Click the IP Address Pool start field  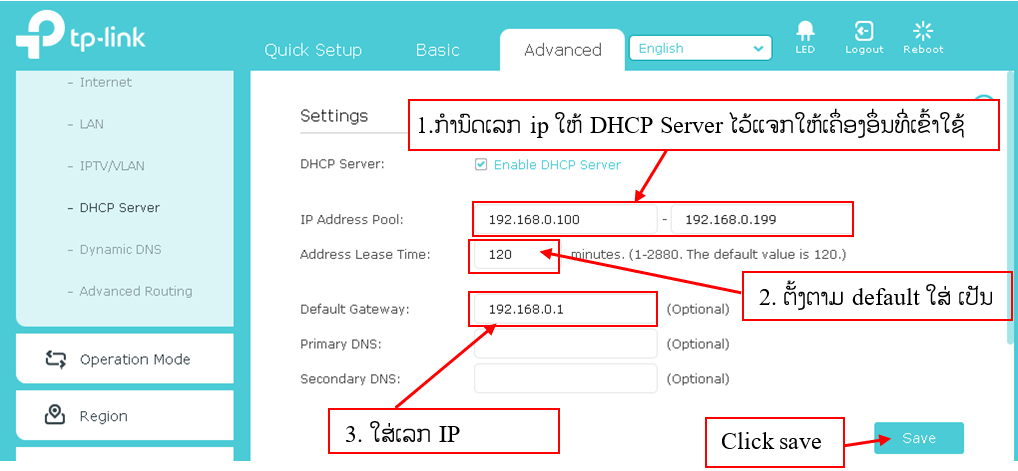click(565, 219)
